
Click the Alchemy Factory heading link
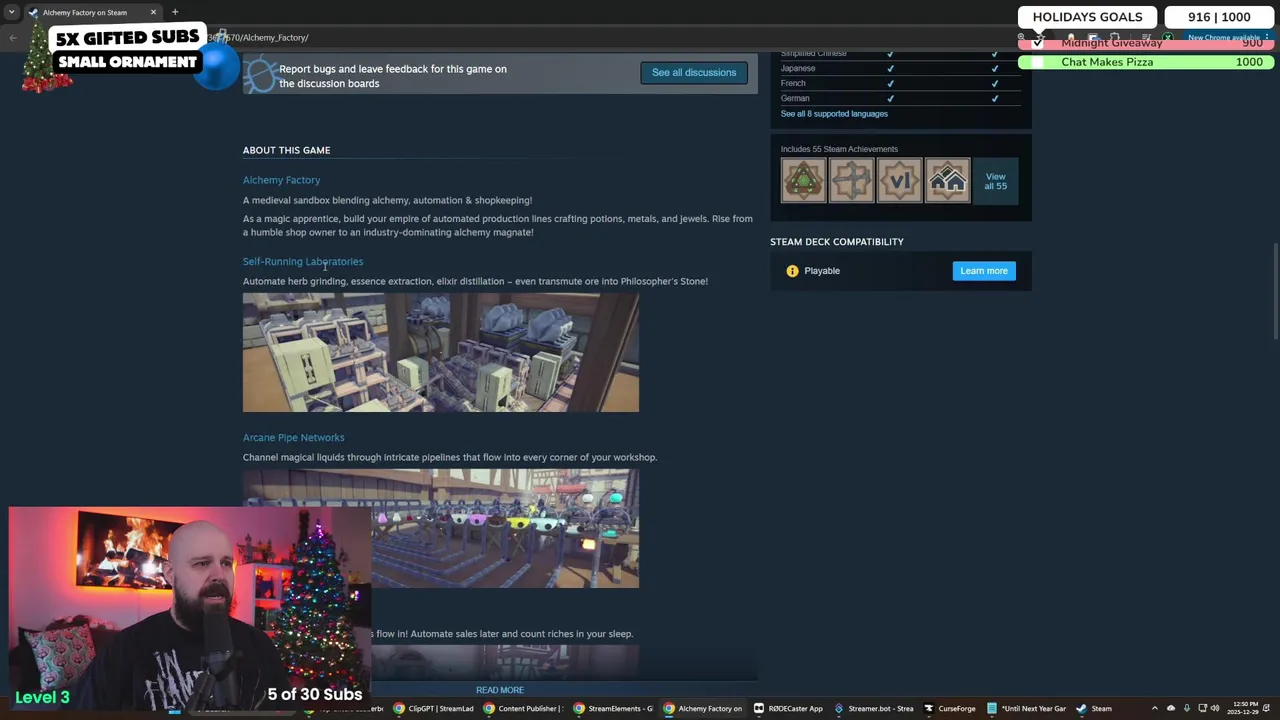click(x=281, y=180)
